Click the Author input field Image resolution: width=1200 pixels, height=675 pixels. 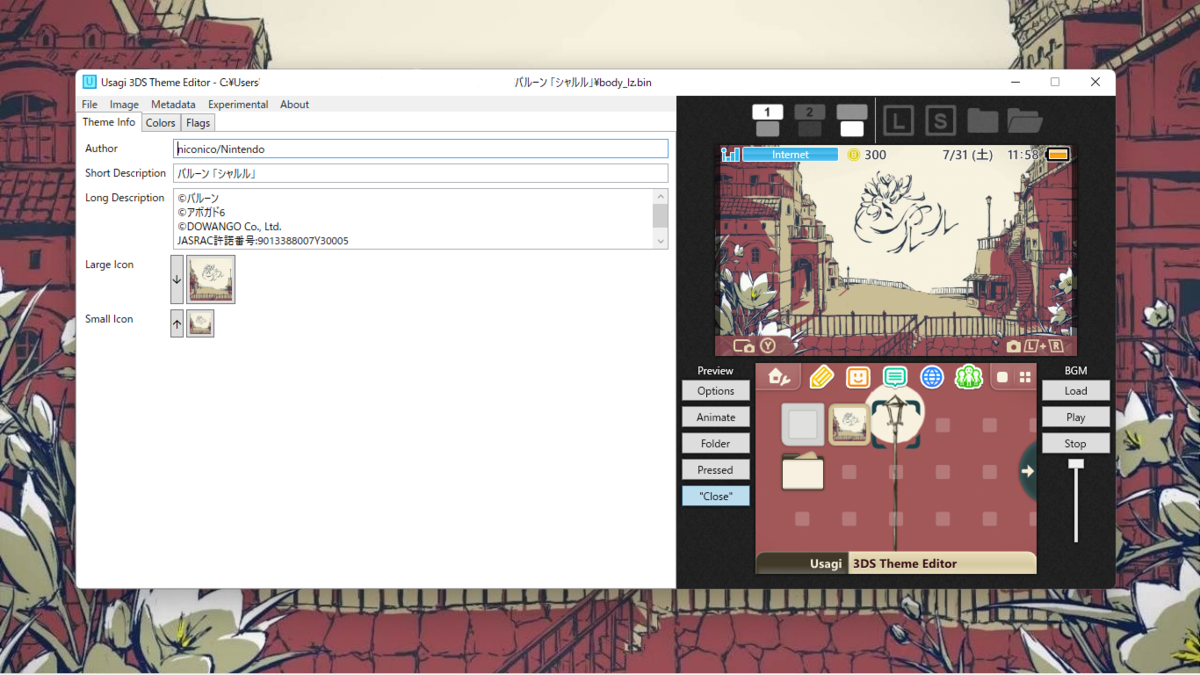(x=420, y=149)
